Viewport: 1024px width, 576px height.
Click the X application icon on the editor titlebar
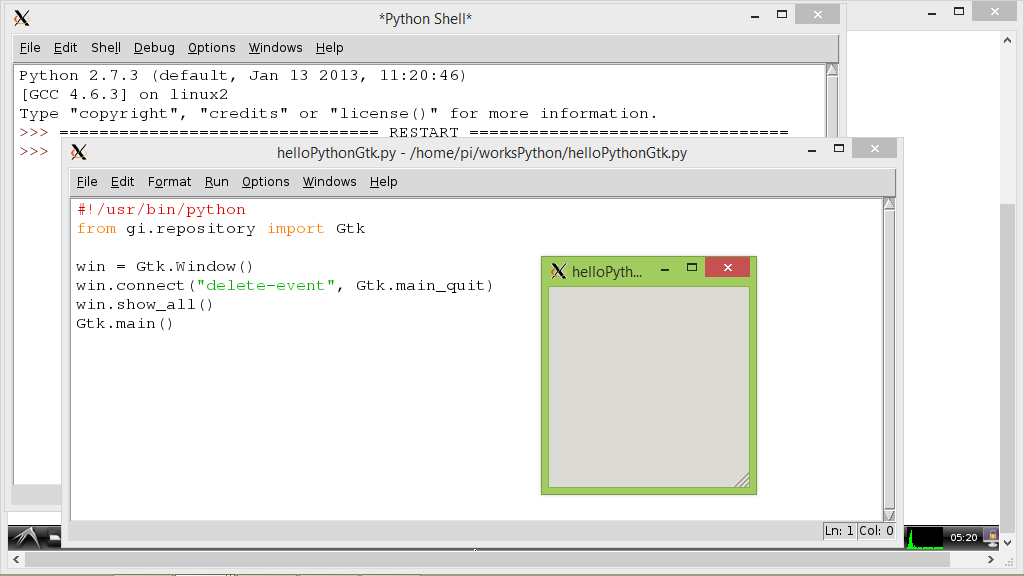(79, 152)
